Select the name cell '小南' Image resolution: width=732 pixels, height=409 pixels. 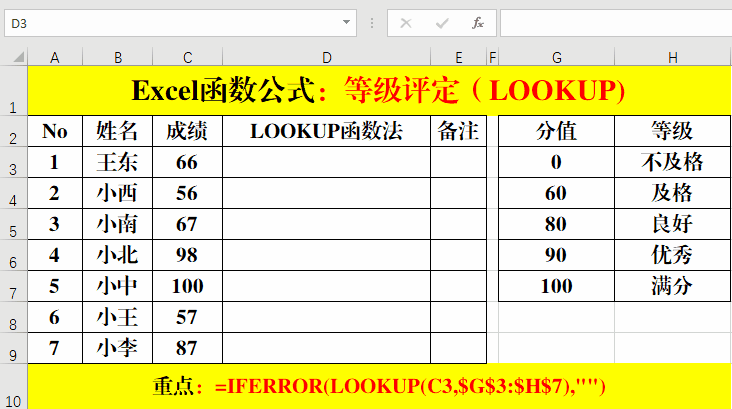[118, 224]
